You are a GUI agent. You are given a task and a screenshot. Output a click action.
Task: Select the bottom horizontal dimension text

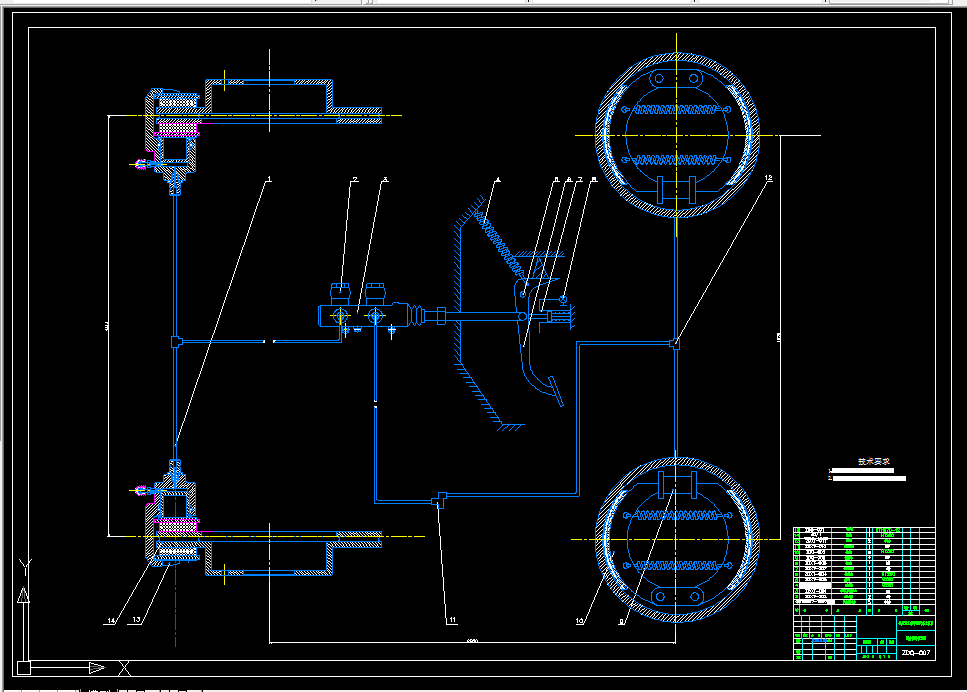[472, 641]
